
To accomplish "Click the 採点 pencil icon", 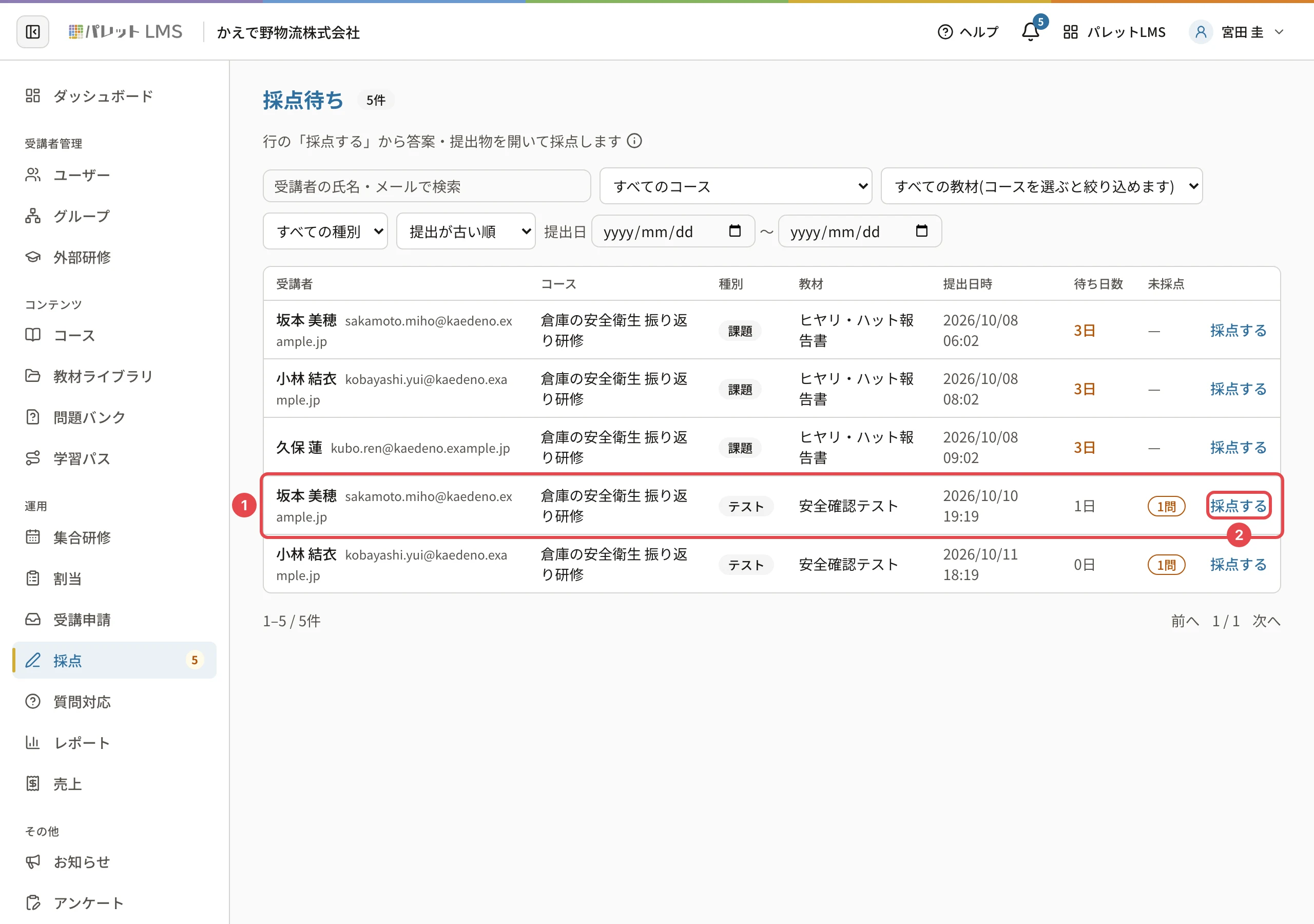I will click(x=33, y=660).
